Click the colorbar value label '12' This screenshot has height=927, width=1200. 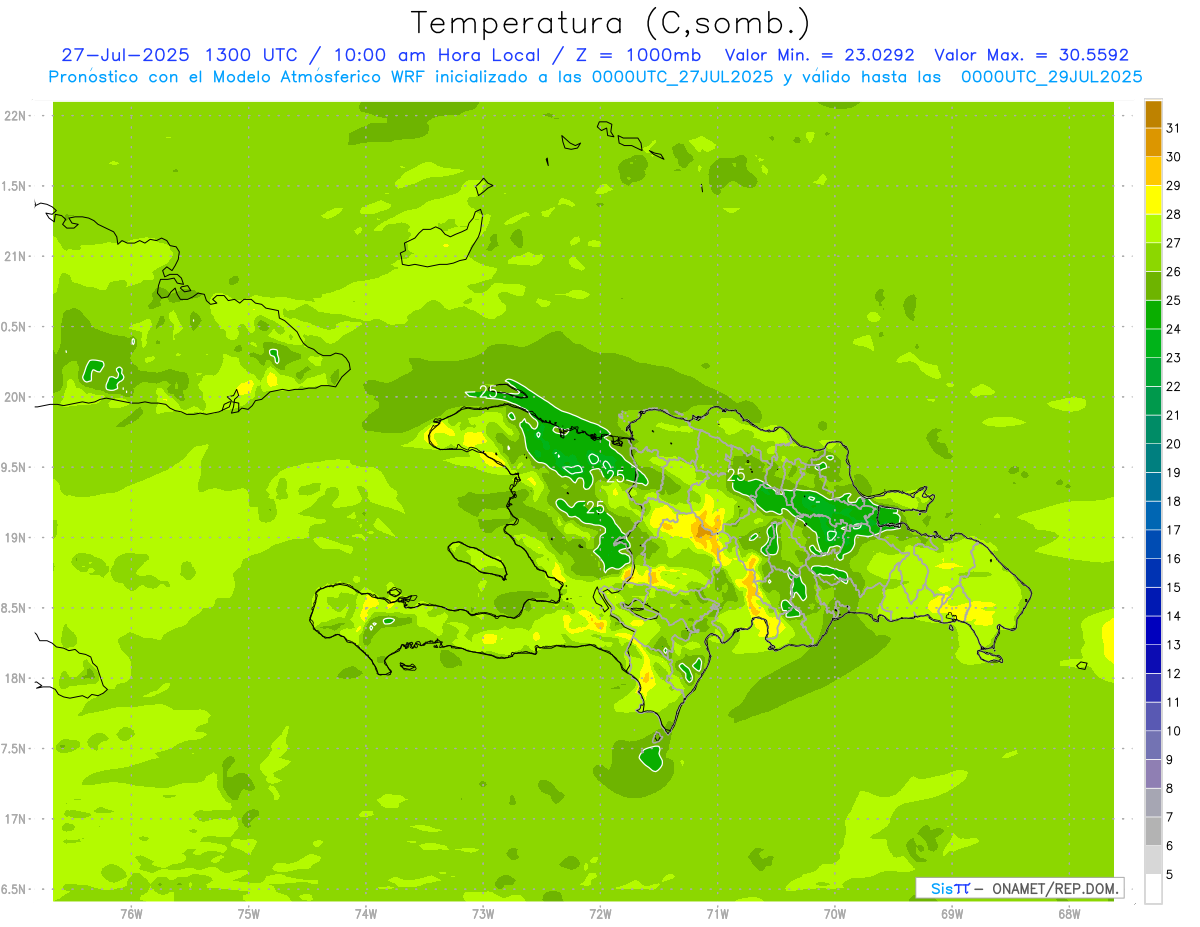tap(1174, 673)
